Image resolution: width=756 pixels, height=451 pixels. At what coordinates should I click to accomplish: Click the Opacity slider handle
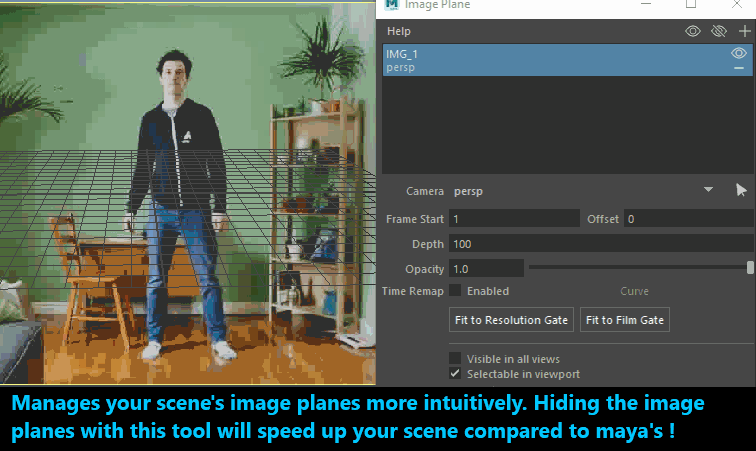click(750, 268)
